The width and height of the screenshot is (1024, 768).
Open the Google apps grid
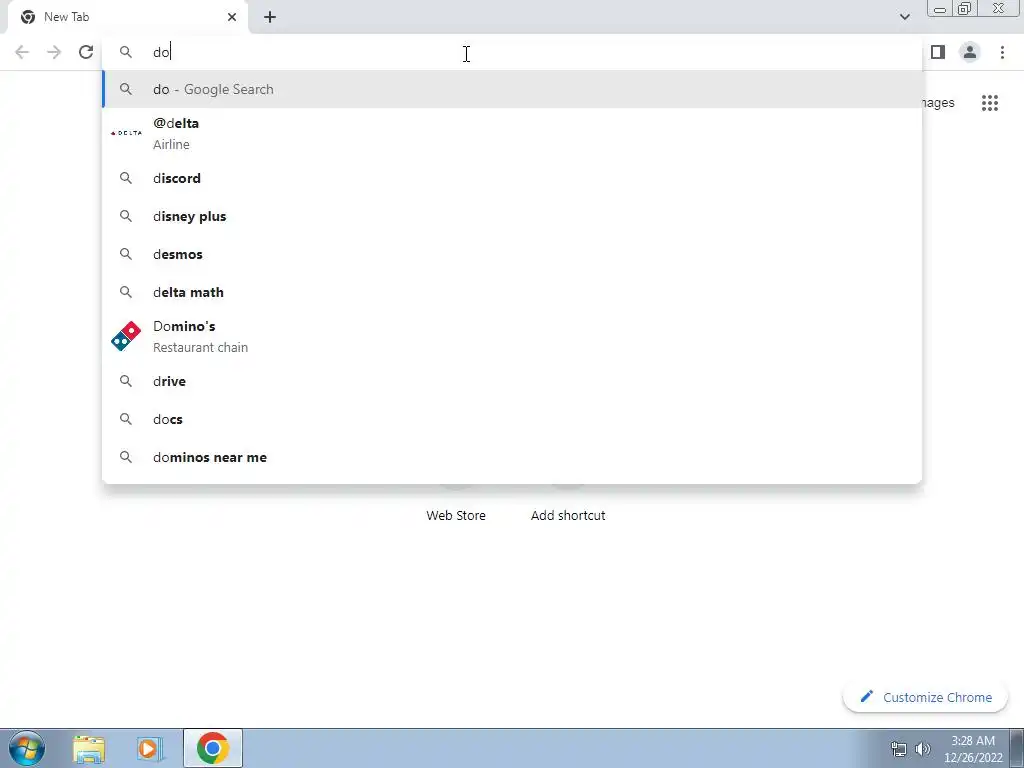click(x=990, y=103)
